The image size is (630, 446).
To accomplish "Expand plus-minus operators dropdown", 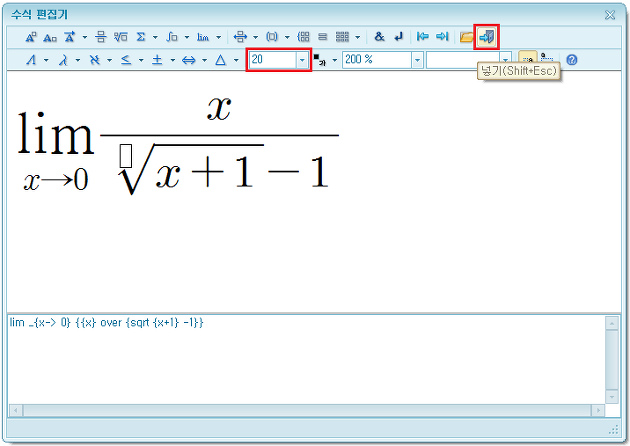I will [173, 61].
